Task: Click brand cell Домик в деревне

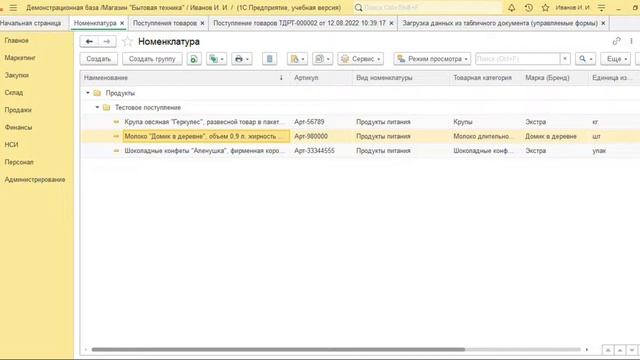Action: tap(551, 136)
